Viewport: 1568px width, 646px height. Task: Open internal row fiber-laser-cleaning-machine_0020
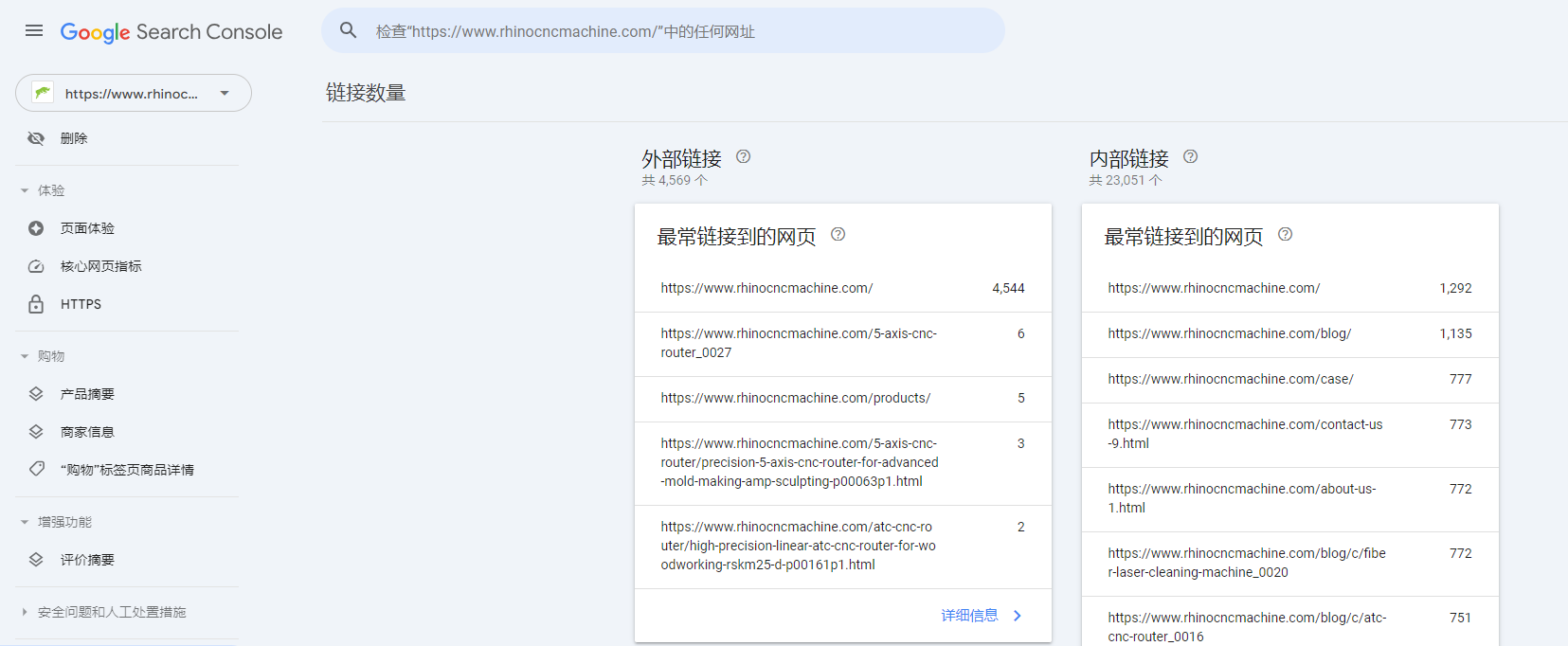click(1290, 563)
